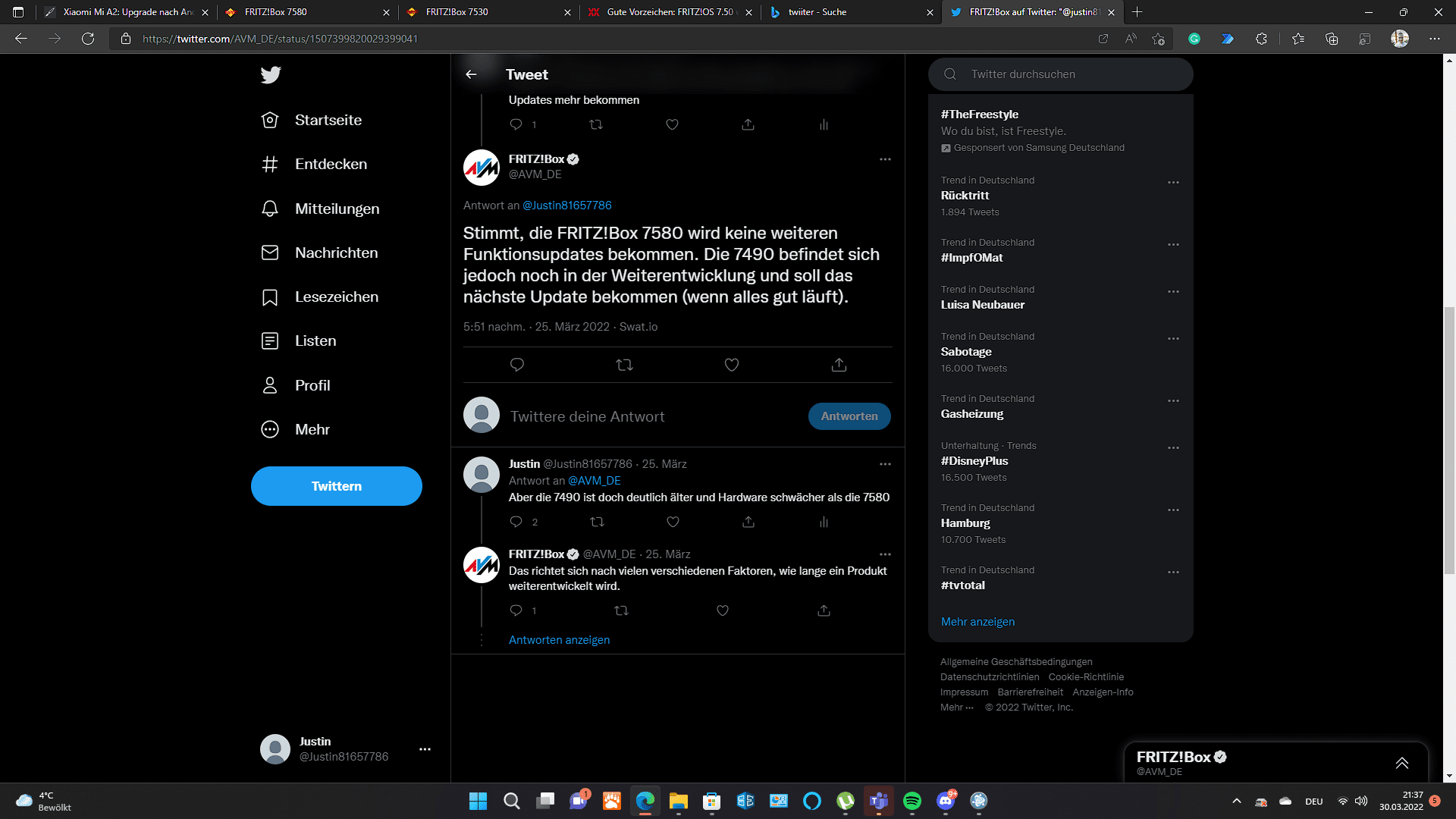Reload the page with the browser refresh button
Image resolution: width=1456 pixels, height=819 pixels.
(x=88, y=39)
